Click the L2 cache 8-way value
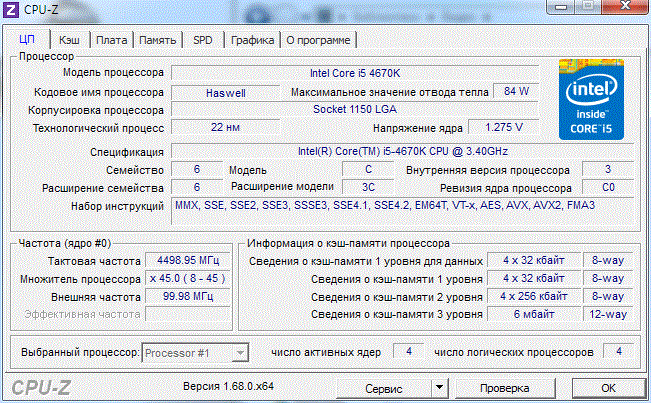 click(x=608, y=296)
